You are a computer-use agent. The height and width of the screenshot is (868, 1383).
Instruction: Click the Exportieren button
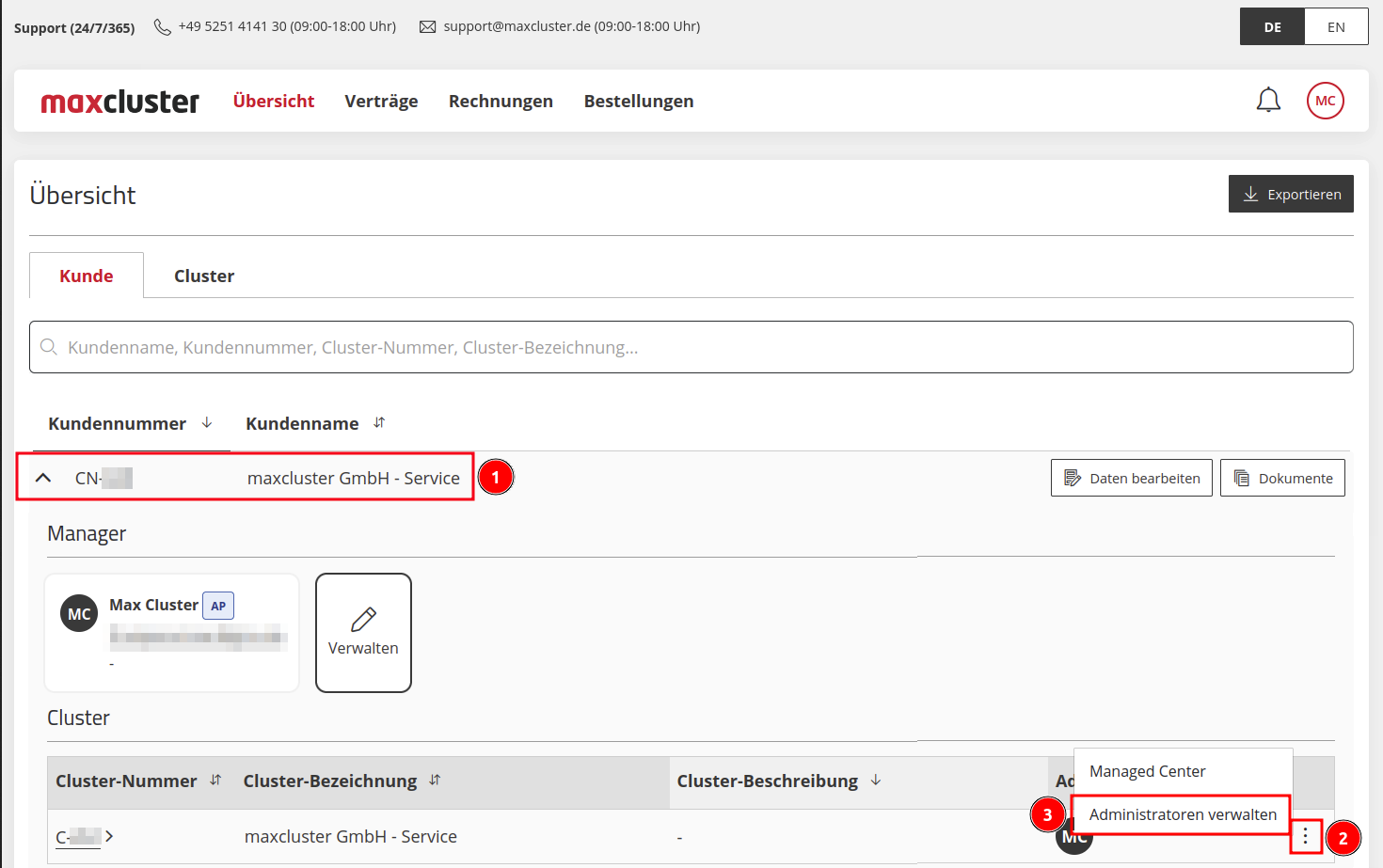pos(1291,194)
